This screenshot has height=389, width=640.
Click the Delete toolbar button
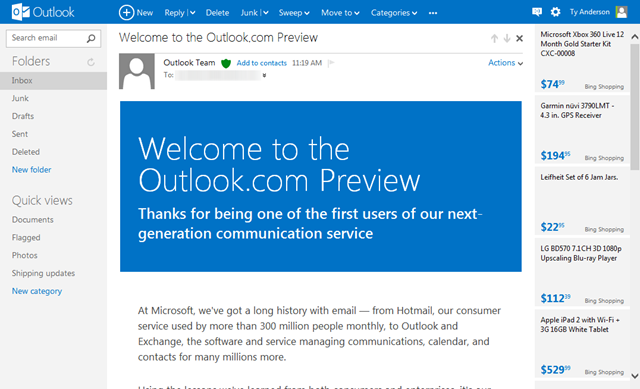(x=217, y=13)
